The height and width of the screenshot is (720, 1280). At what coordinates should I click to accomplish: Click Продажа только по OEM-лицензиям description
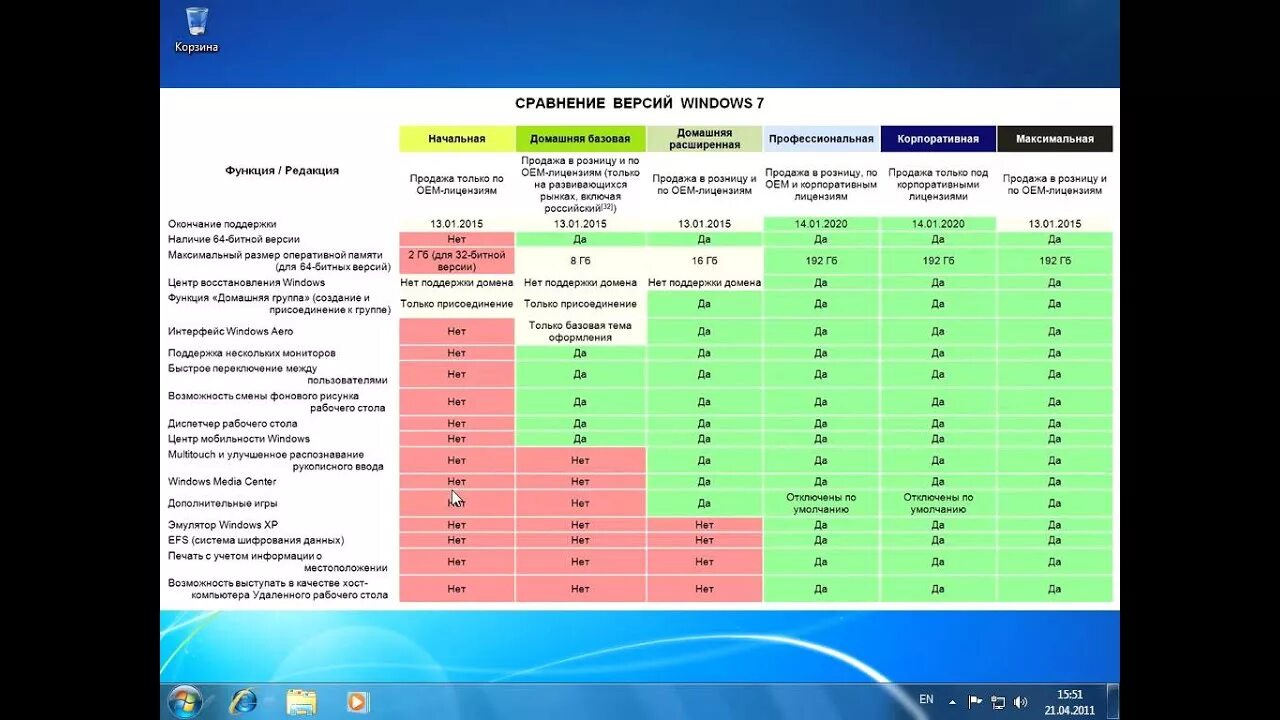pyautogui.click(x=457, y=184)
